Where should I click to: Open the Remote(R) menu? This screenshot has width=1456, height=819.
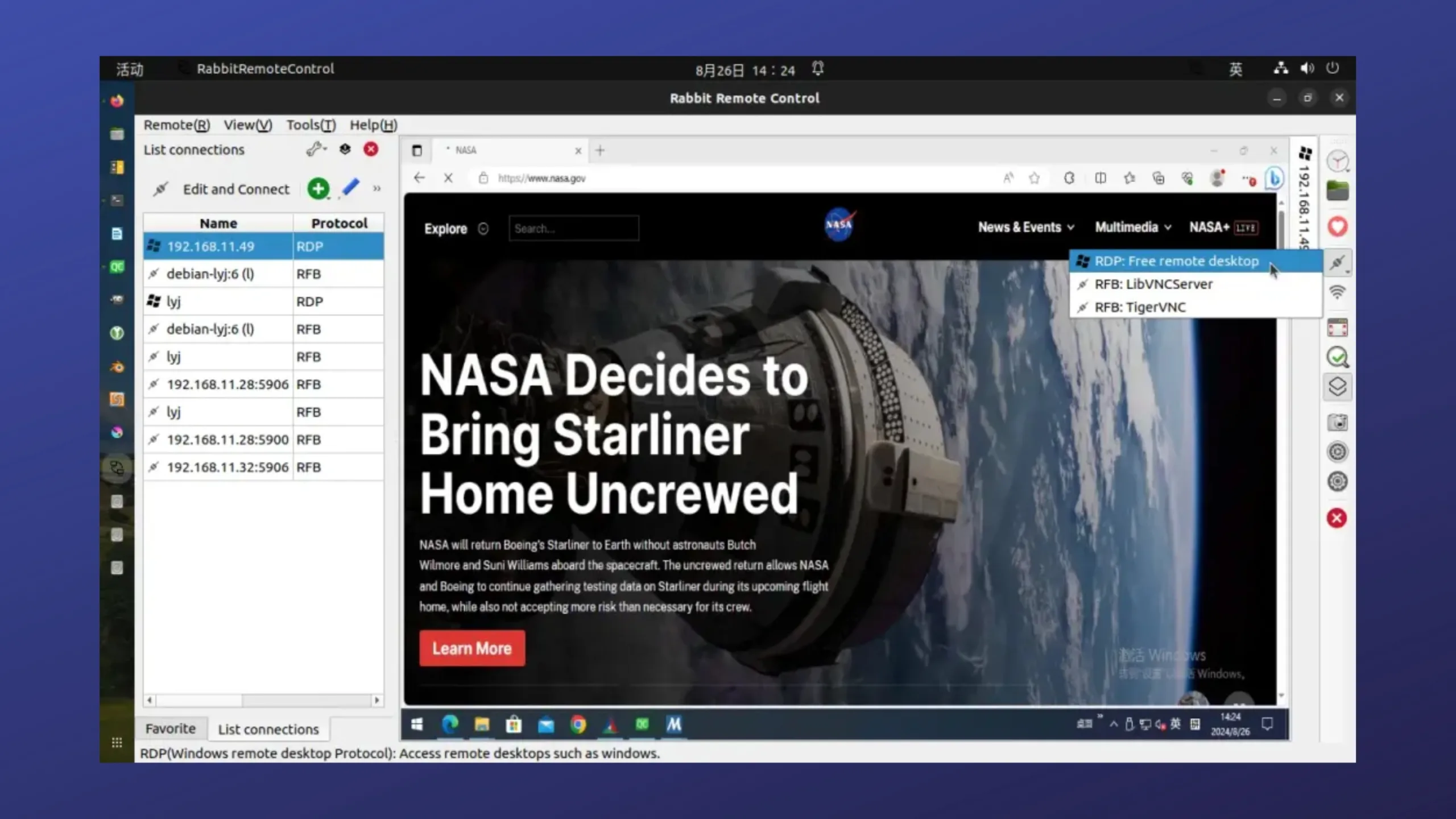pos(177,125)
